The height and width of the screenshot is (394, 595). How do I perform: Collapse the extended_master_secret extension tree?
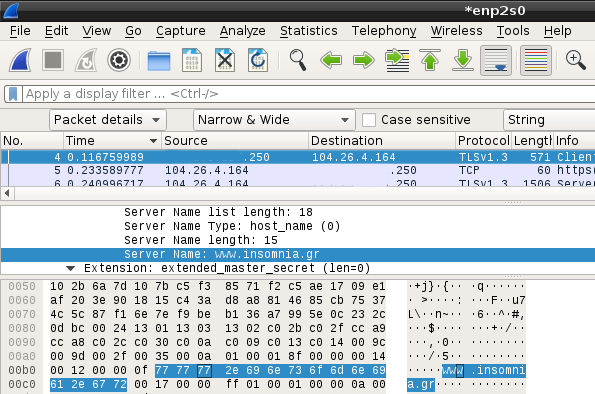(x=70, y=268)
